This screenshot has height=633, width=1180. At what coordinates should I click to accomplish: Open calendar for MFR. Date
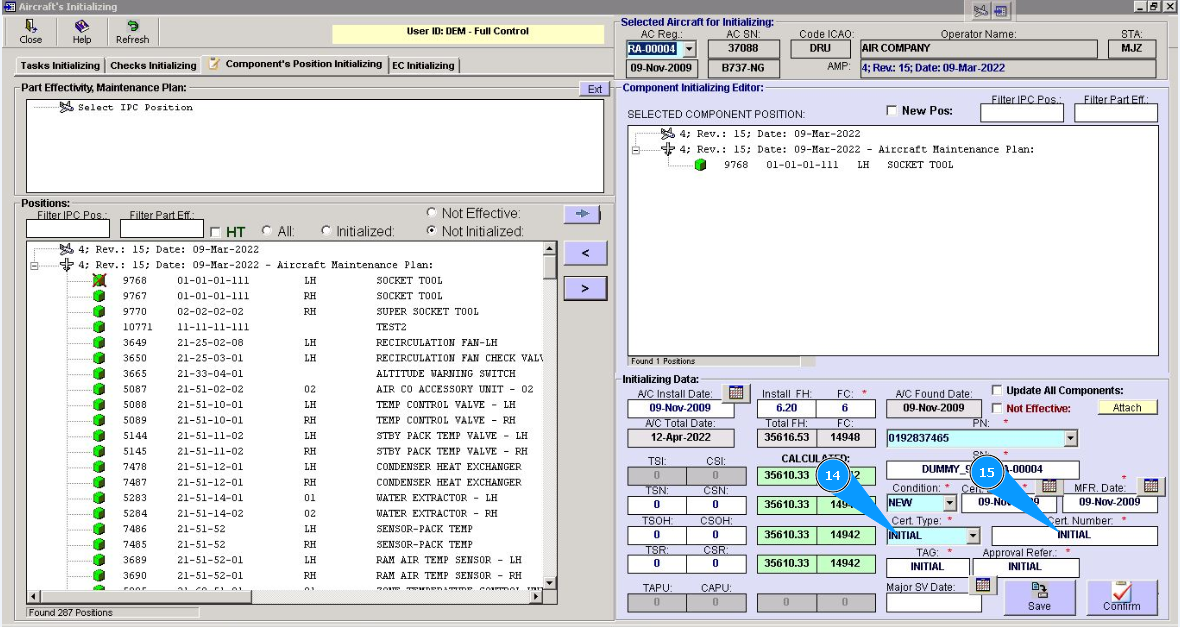pyautogui.click(x=1151, y=486)
